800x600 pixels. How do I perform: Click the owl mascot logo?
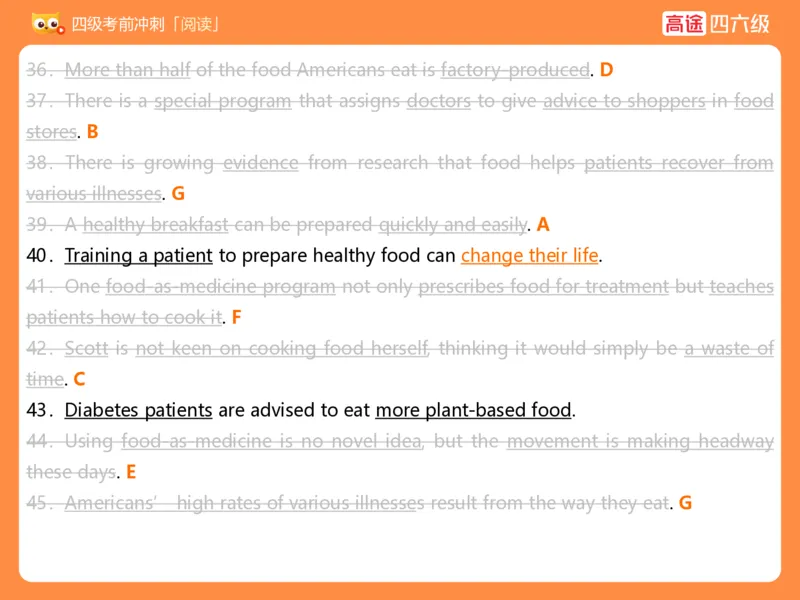[46, 22]
